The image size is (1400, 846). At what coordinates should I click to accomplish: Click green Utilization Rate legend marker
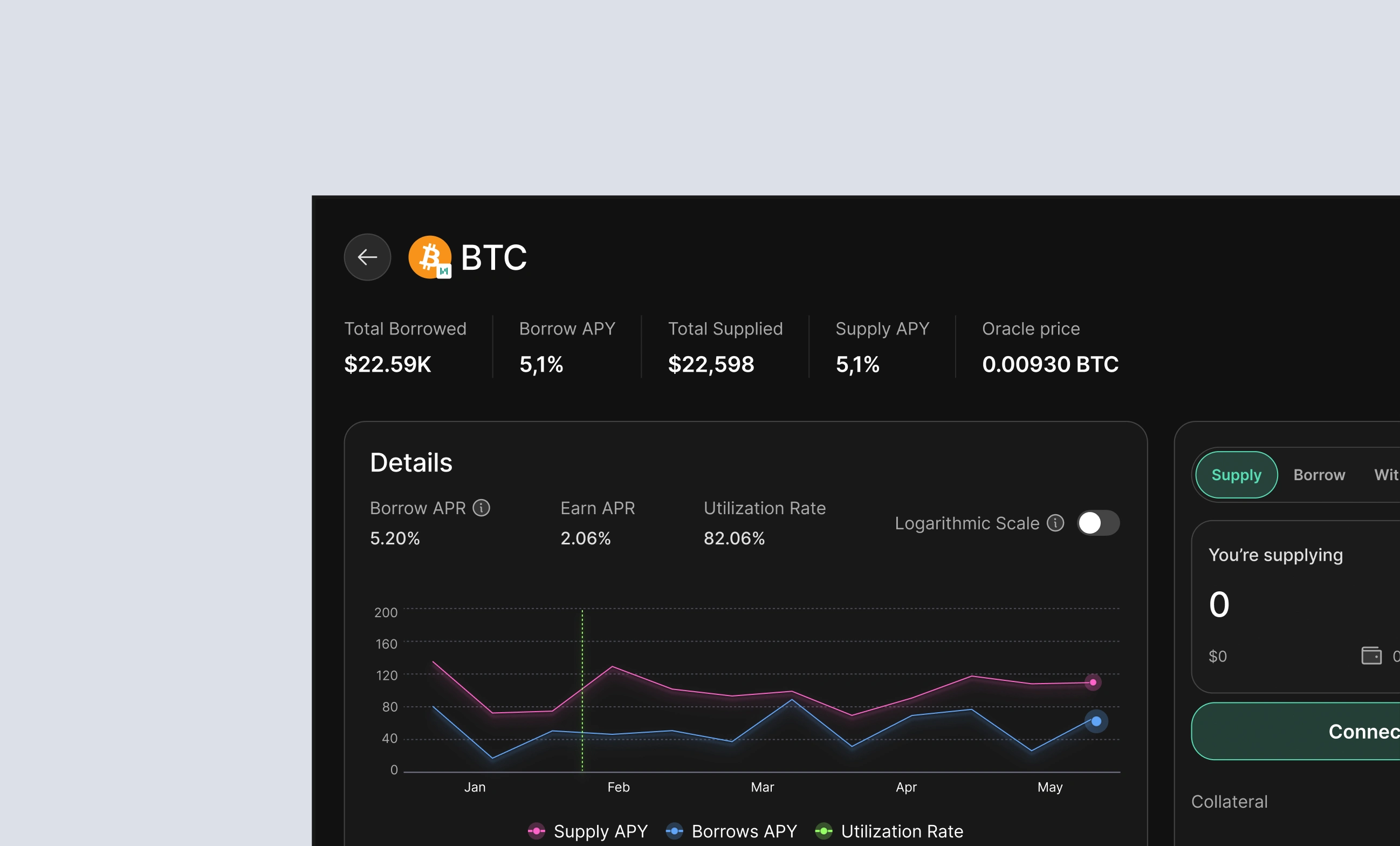pos(823,831)
